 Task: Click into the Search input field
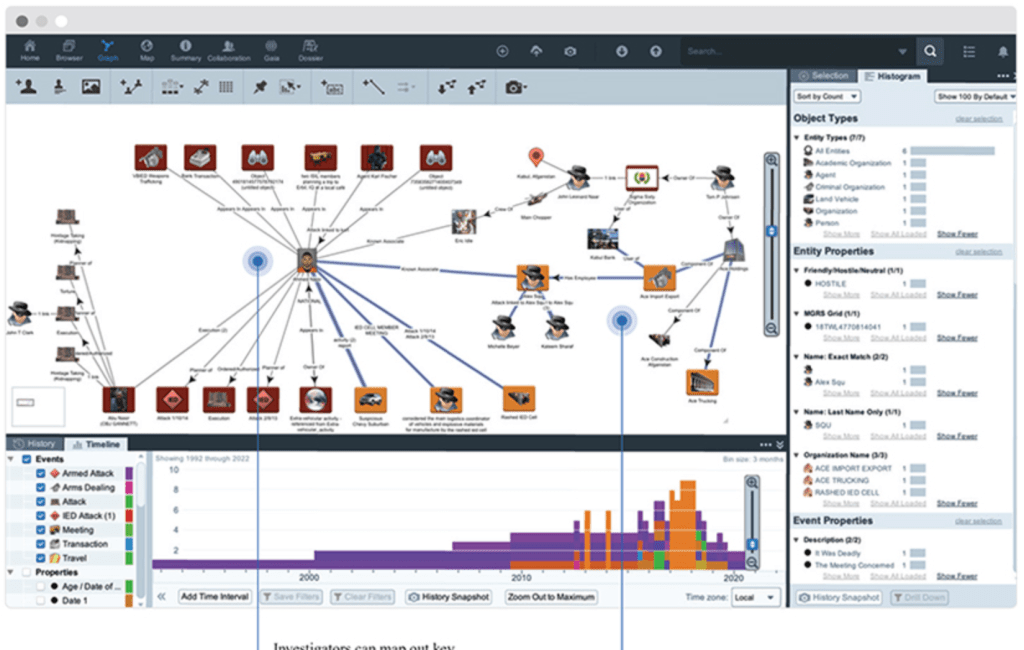point(790,52)
